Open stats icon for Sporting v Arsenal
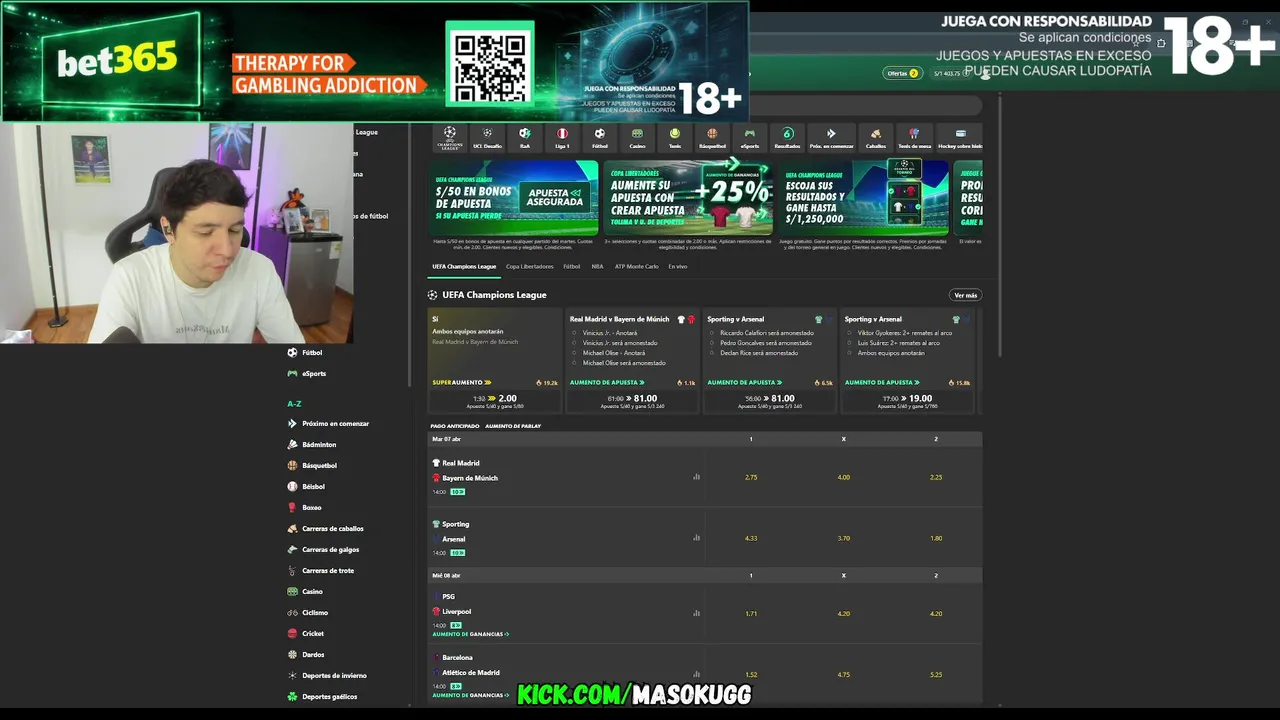1280x720 pixels. tap(696, 538)
